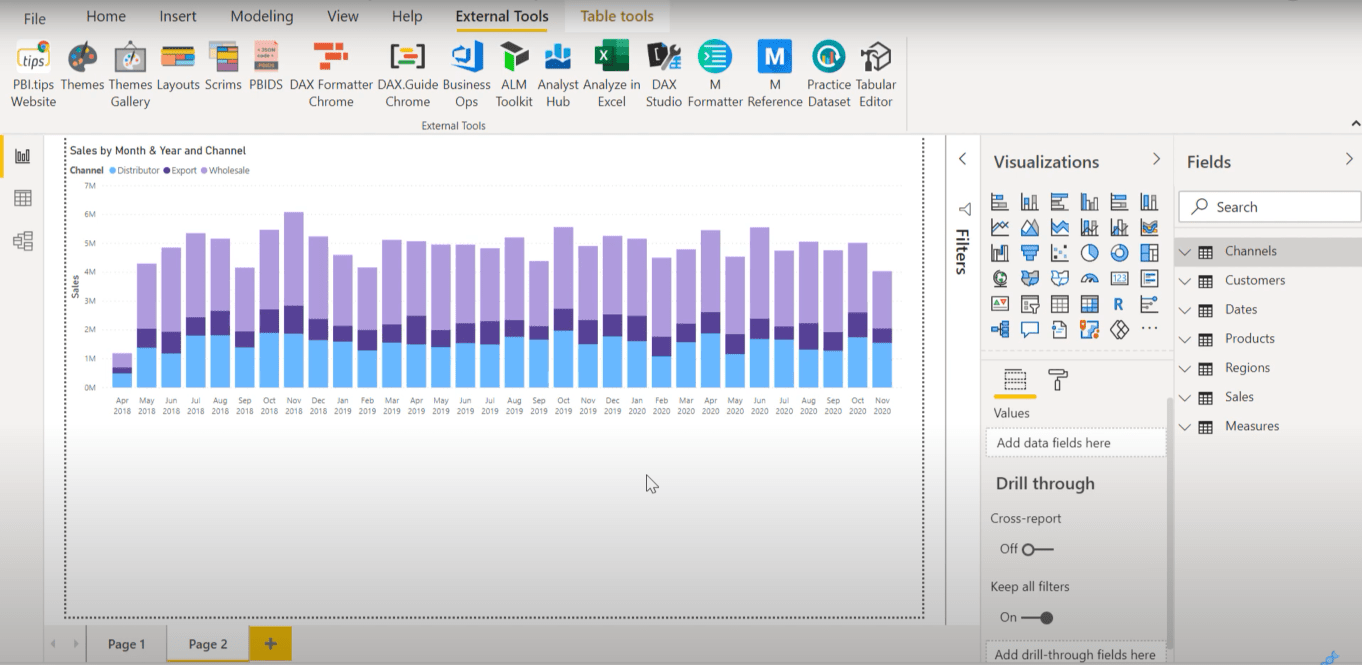Select the slicer visual
The image size is (1362, 665).
tap(1030, 304)
